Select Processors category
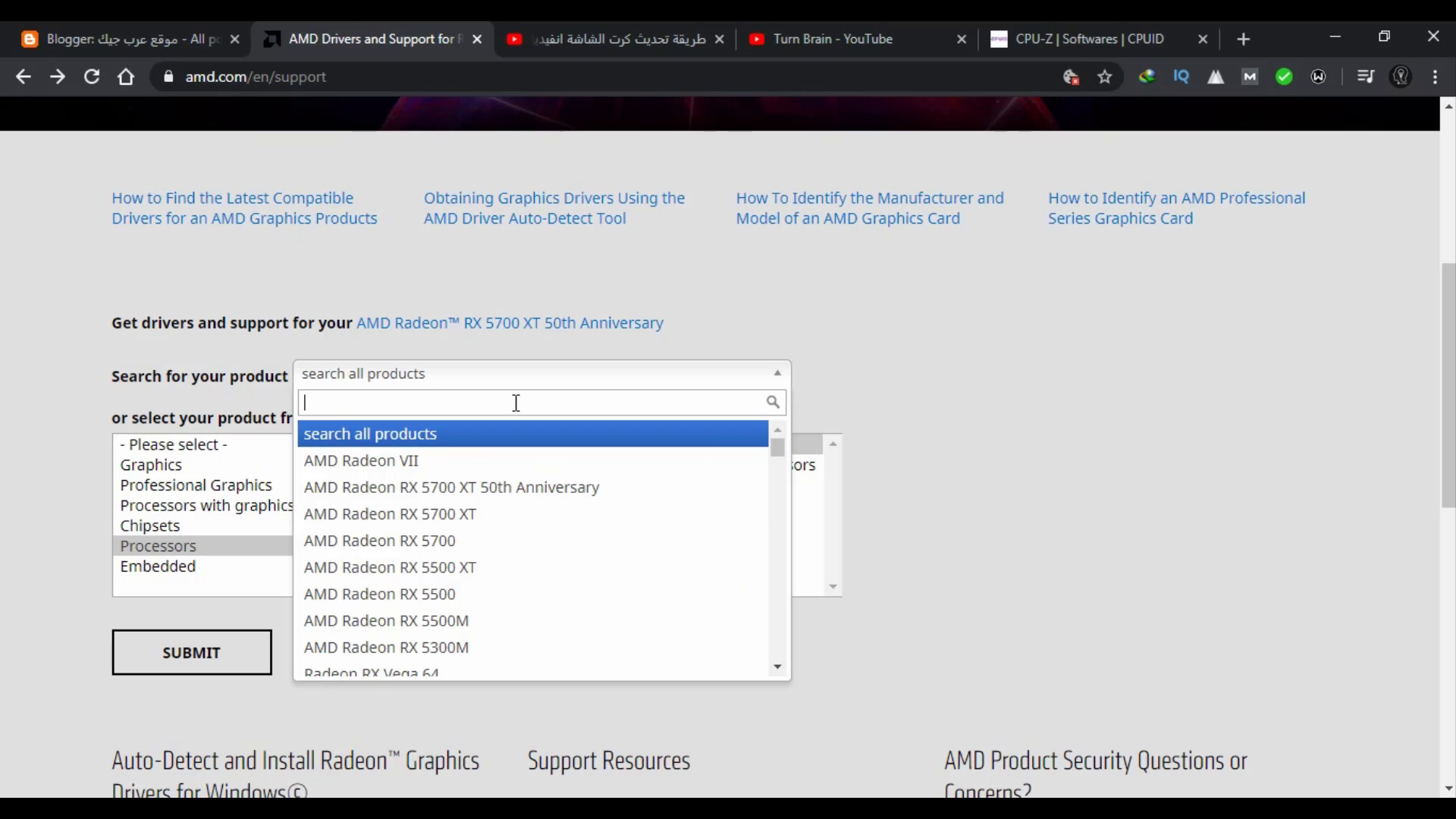Viewport: 1456px width, 819px height. pos(203,546)
